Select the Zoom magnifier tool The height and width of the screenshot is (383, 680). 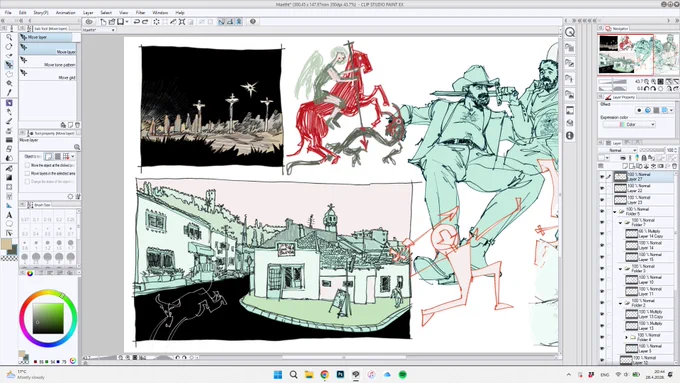9,37
